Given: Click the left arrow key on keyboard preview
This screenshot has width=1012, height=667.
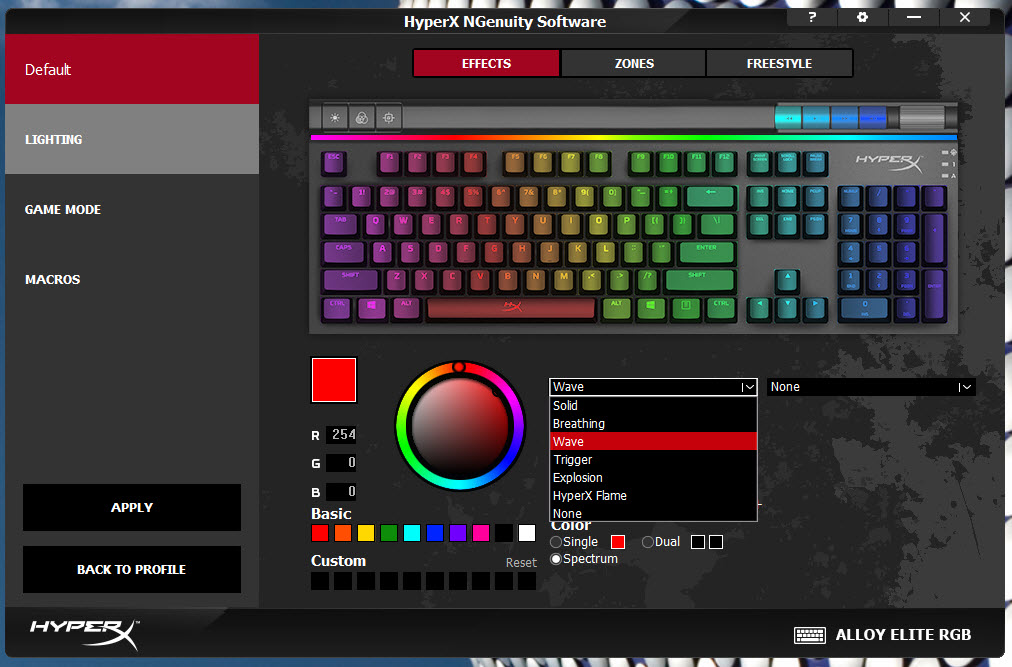Looking at the screenshot, I should 759,309.
